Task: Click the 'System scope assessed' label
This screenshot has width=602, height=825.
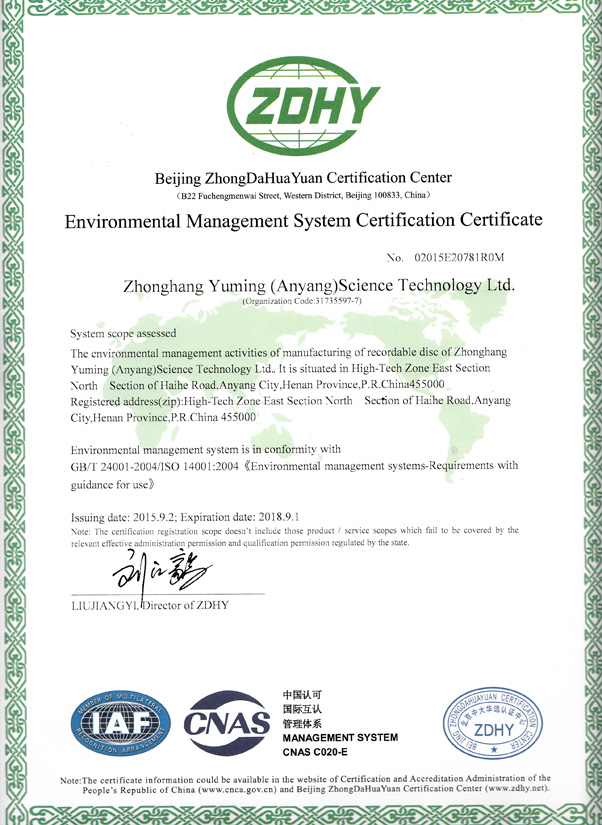Action: coord(123,334)
